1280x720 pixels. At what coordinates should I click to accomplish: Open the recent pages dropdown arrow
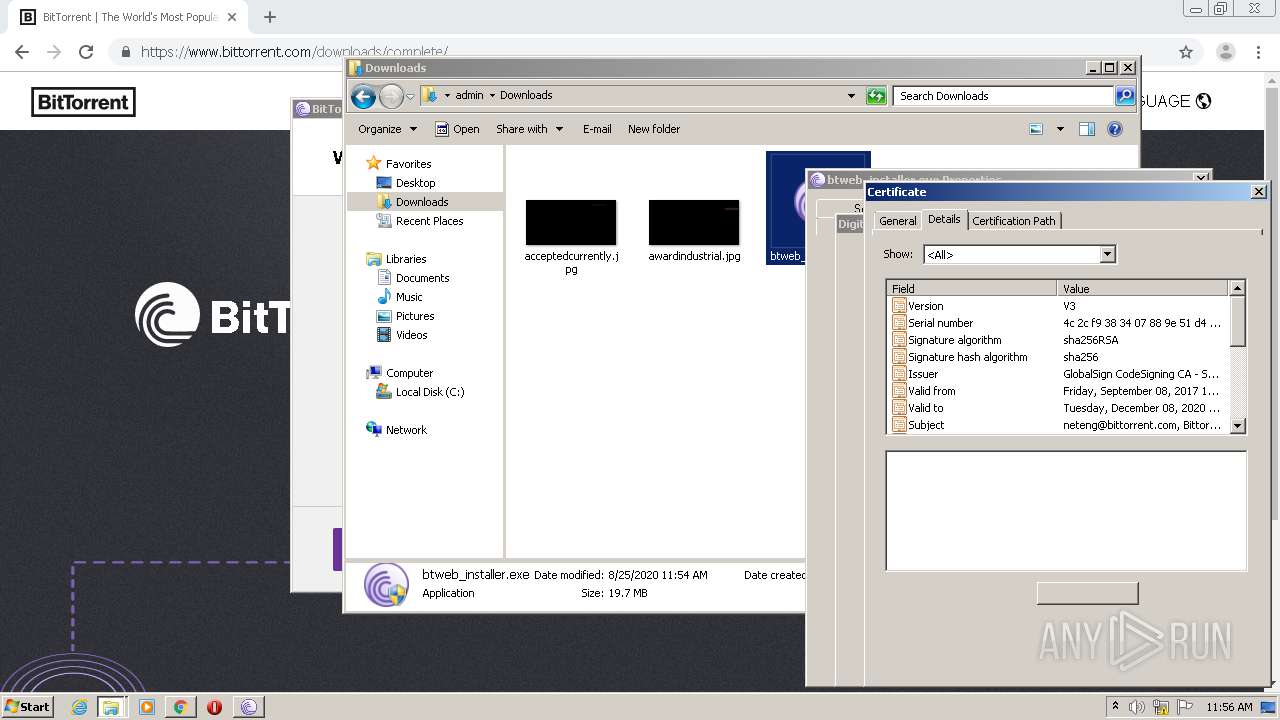tap(410, 96)
